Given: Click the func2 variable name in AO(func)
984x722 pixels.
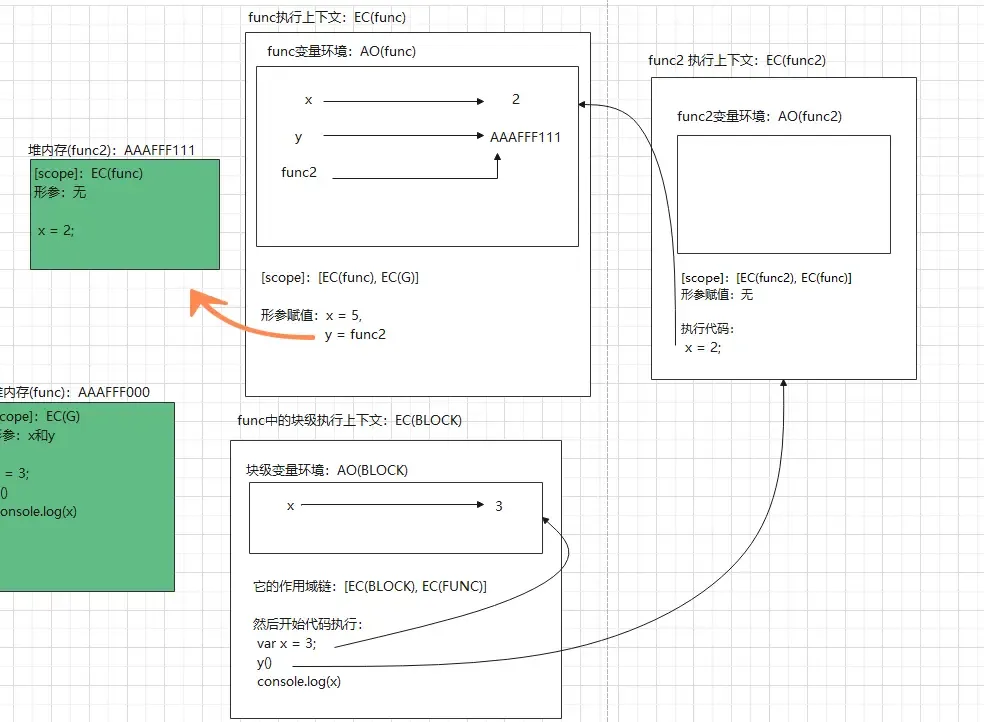Looking at the screenshot, I should tap(299, 172).
